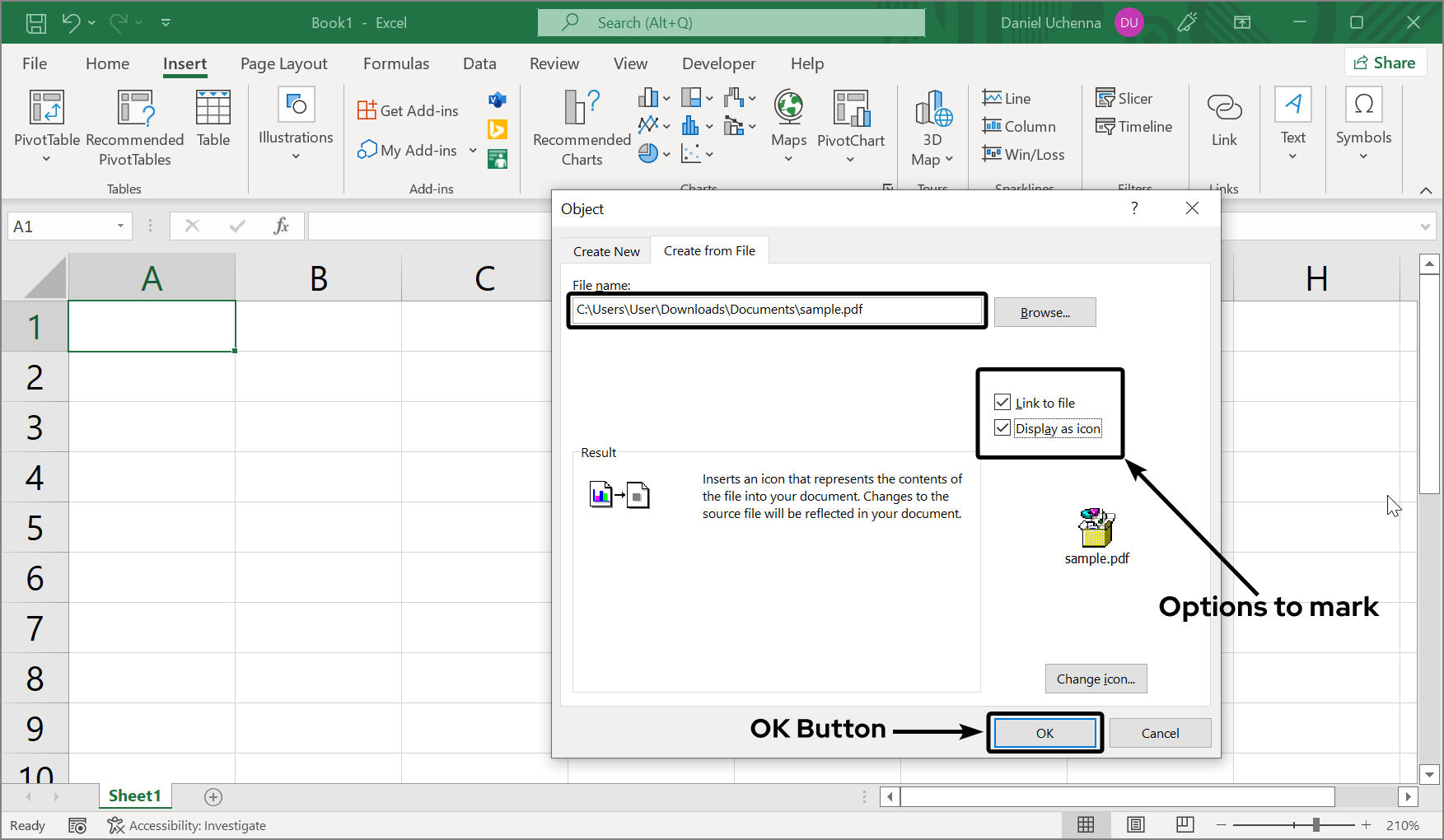Expand the Name Box dropdown arrow
Viewport: 1444px width, 840px height.
[120, 226]
